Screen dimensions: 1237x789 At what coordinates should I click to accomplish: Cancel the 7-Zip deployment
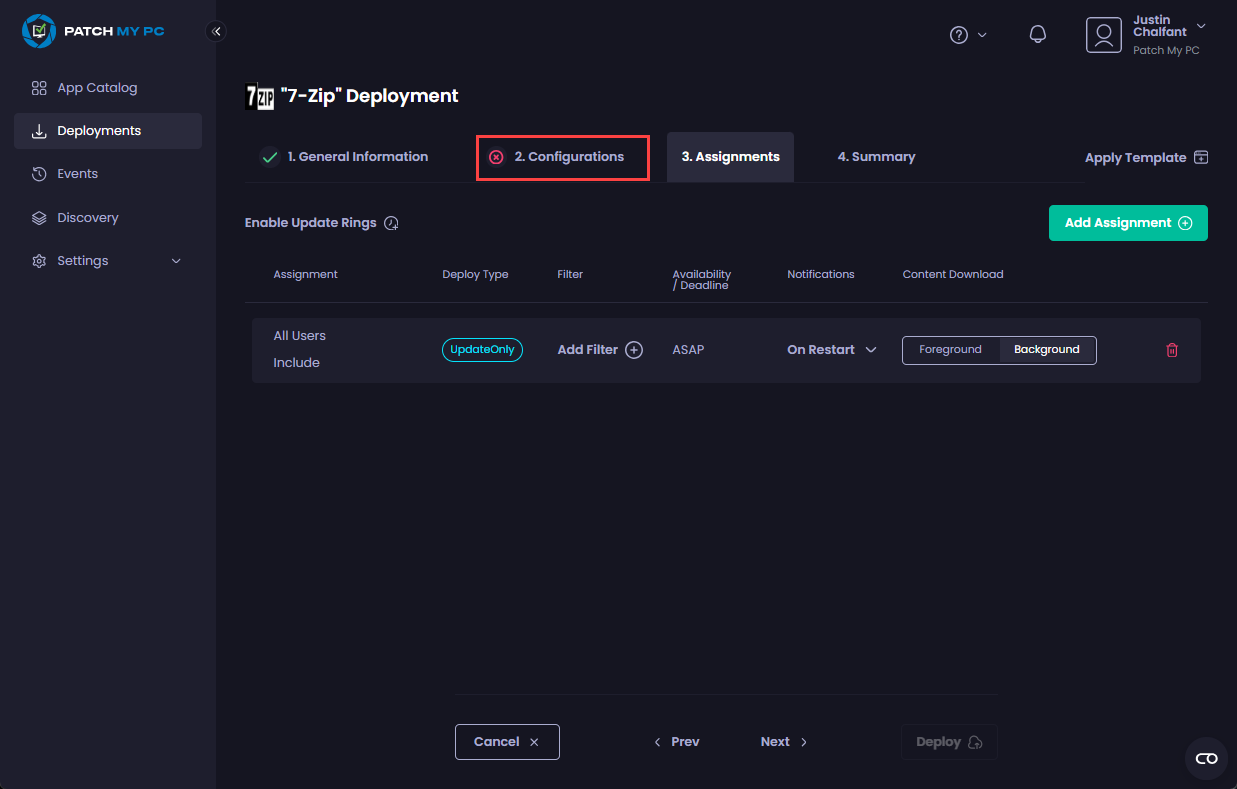pyautogui.click(x=507, y=741)
